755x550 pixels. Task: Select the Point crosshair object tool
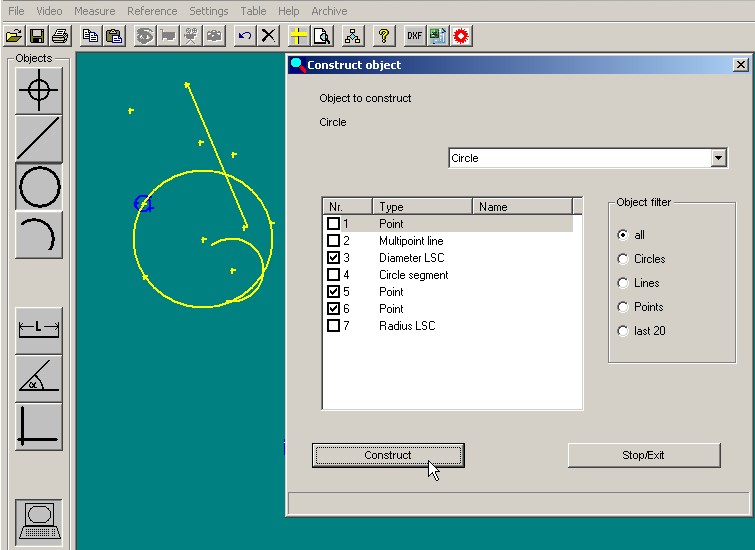tap(39, 91)
